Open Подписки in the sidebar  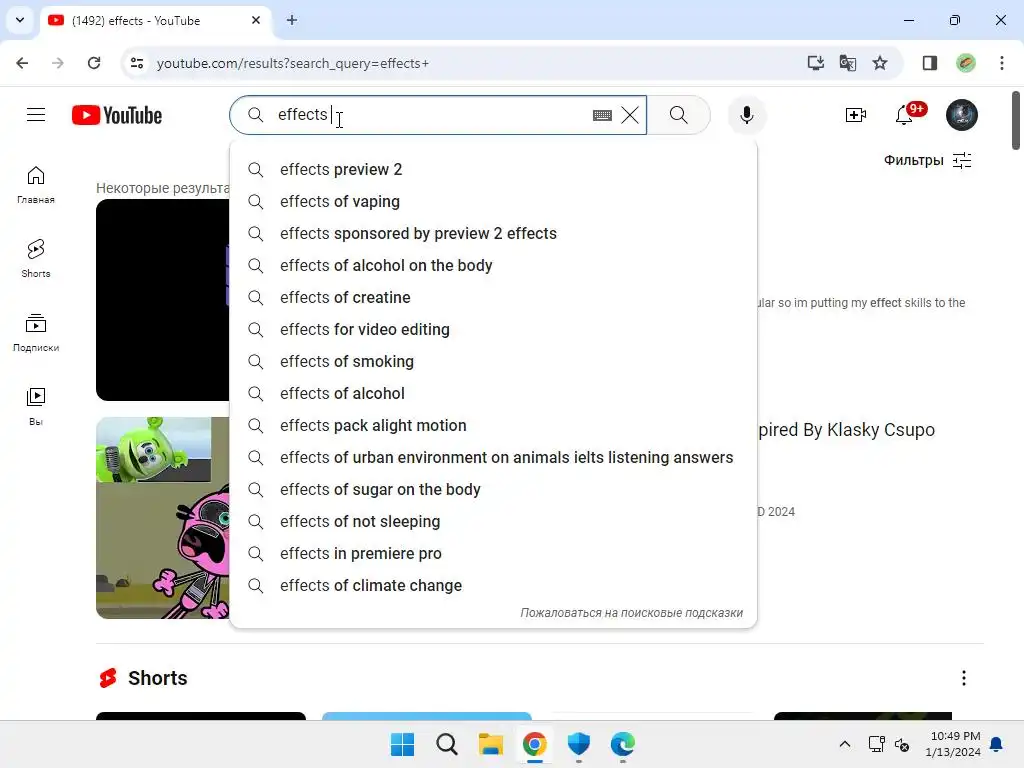click(x=36, y=333)
